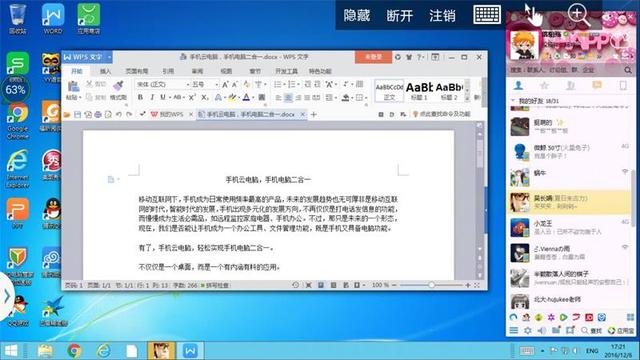Click the underline button in WPS
Viewport: 640px width, 360px height.
point(163,97)
